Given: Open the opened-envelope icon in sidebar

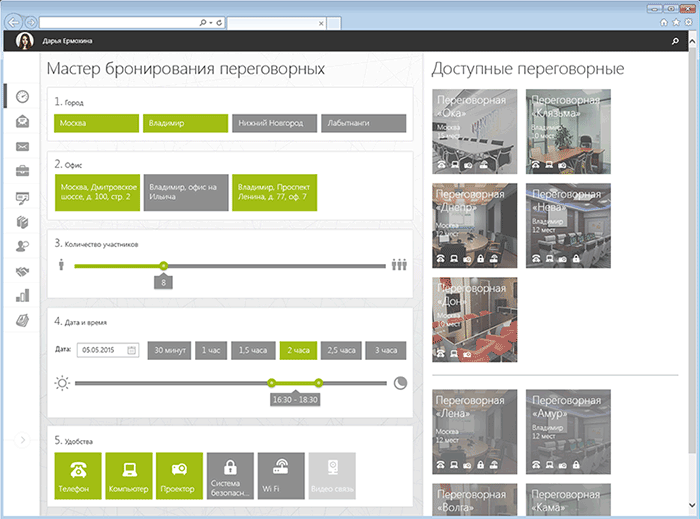Looking at the screenshot, I should (x=22, y=121).
